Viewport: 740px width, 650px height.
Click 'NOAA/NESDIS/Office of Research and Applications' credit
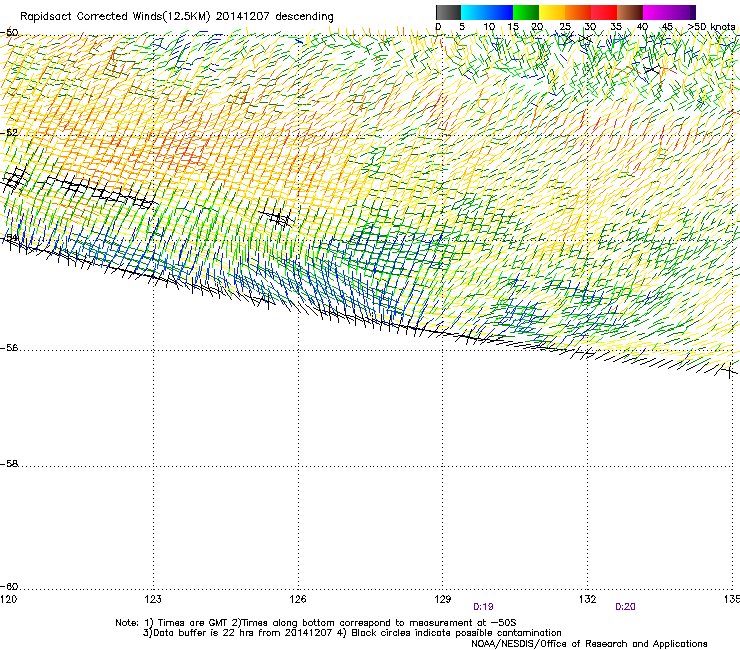(589, 644)
